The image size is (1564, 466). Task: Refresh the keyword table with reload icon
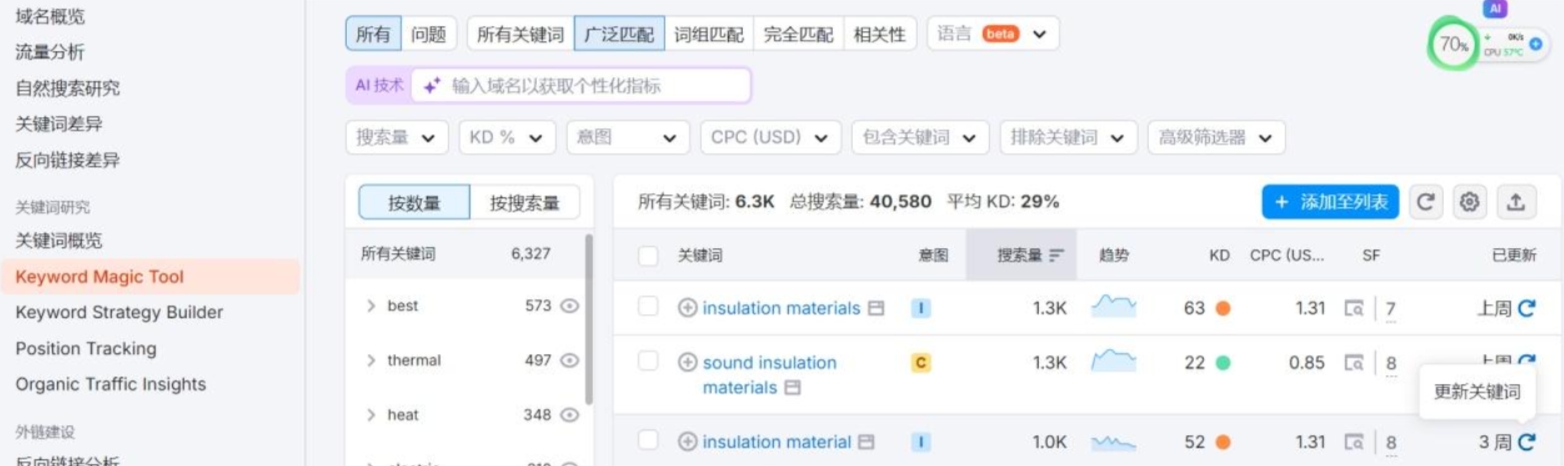click(1426, 202)
